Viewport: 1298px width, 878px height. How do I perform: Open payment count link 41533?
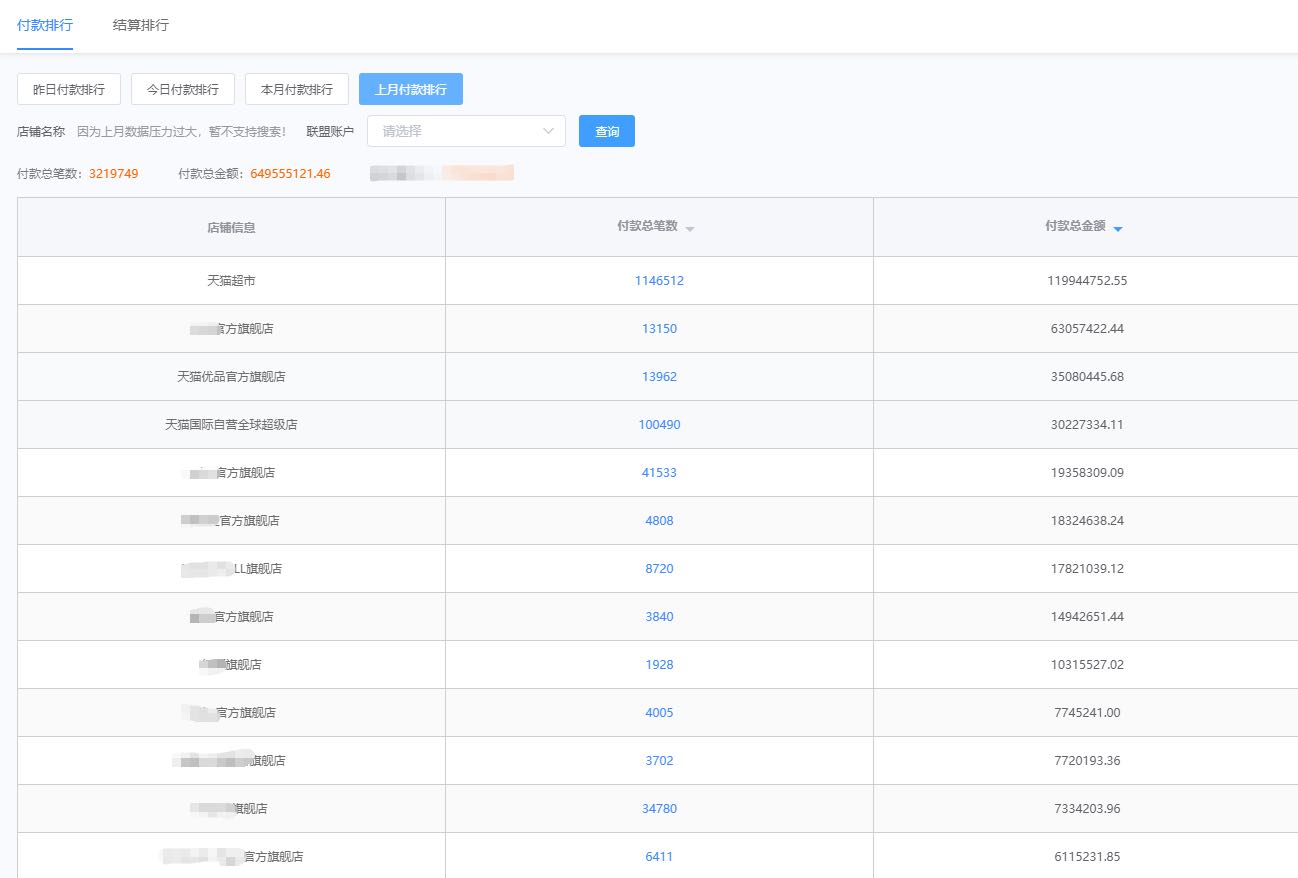[x=660, y=473]
